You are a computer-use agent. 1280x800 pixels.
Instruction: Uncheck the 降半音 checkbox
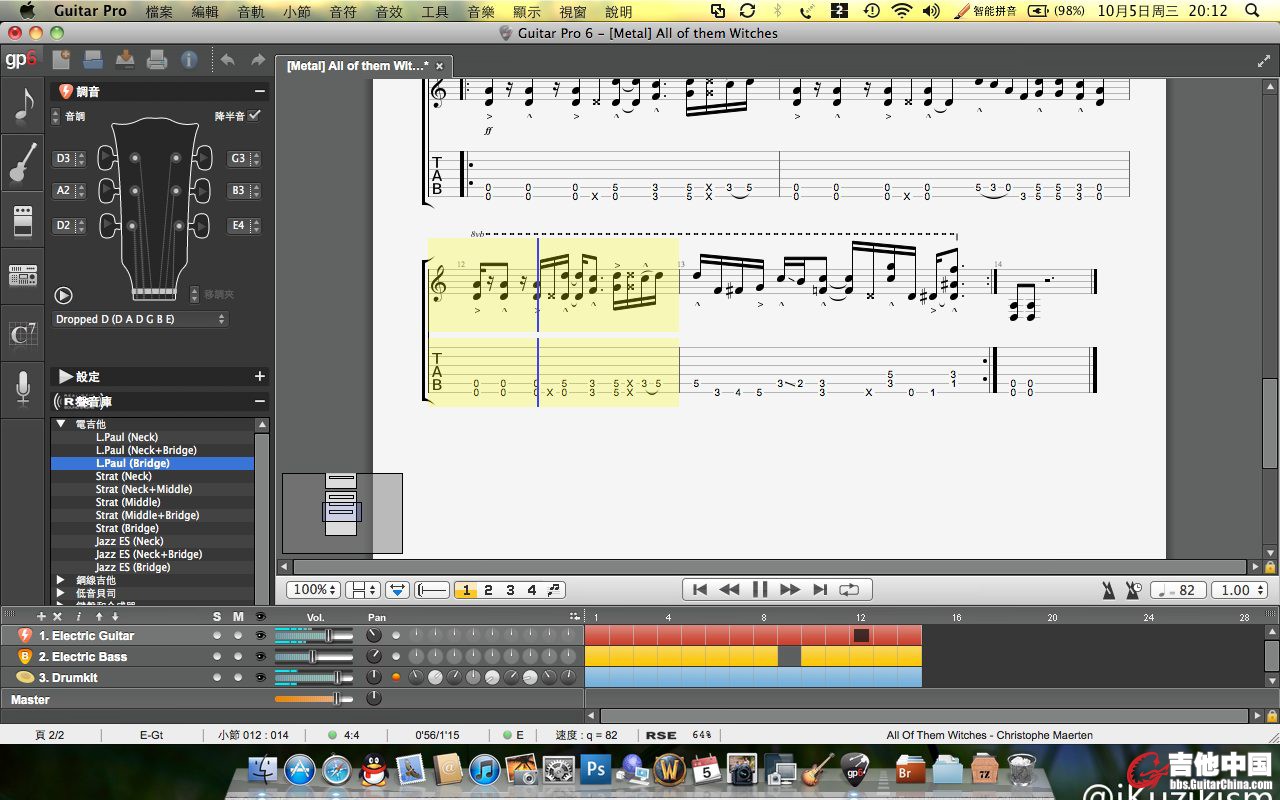tap(254, 116)
